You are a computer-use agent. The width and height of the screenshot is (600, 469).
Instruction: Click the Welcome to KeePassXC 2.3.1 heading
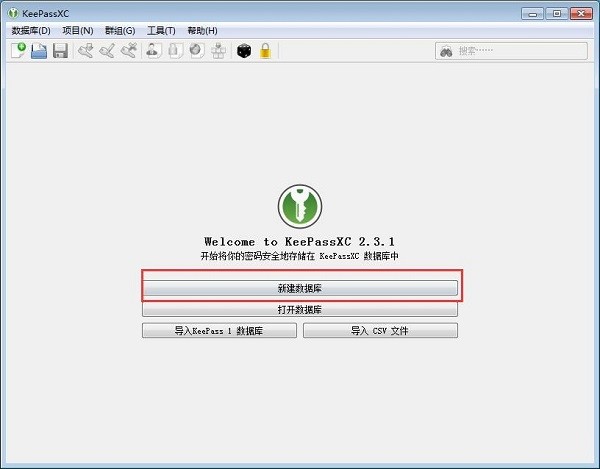tap(300, 242)
